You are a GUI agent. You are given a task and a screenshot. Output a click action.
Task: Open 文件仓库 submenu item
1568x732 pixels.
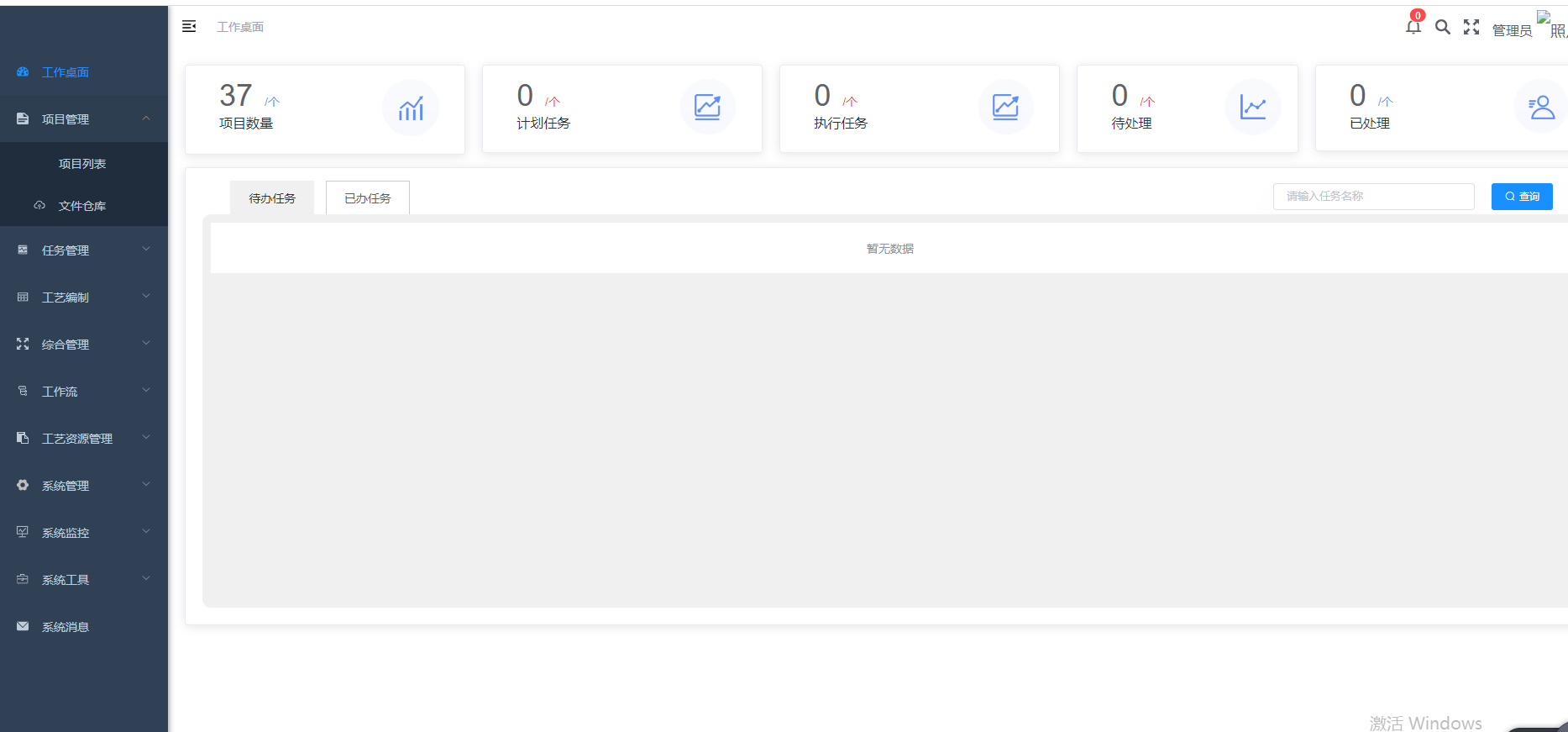[x=84, y=206]
